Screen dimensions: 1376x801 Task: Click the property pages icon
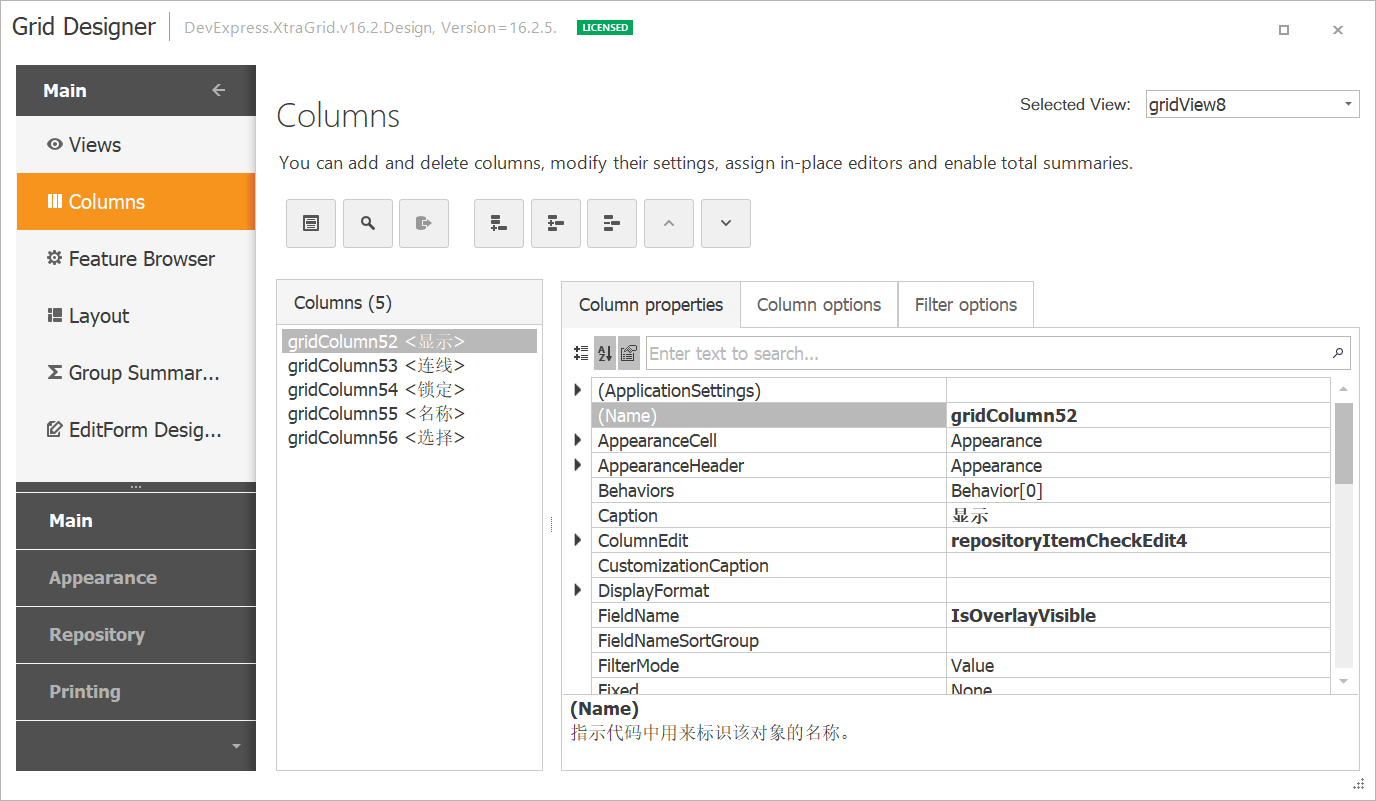coord(629,353)
